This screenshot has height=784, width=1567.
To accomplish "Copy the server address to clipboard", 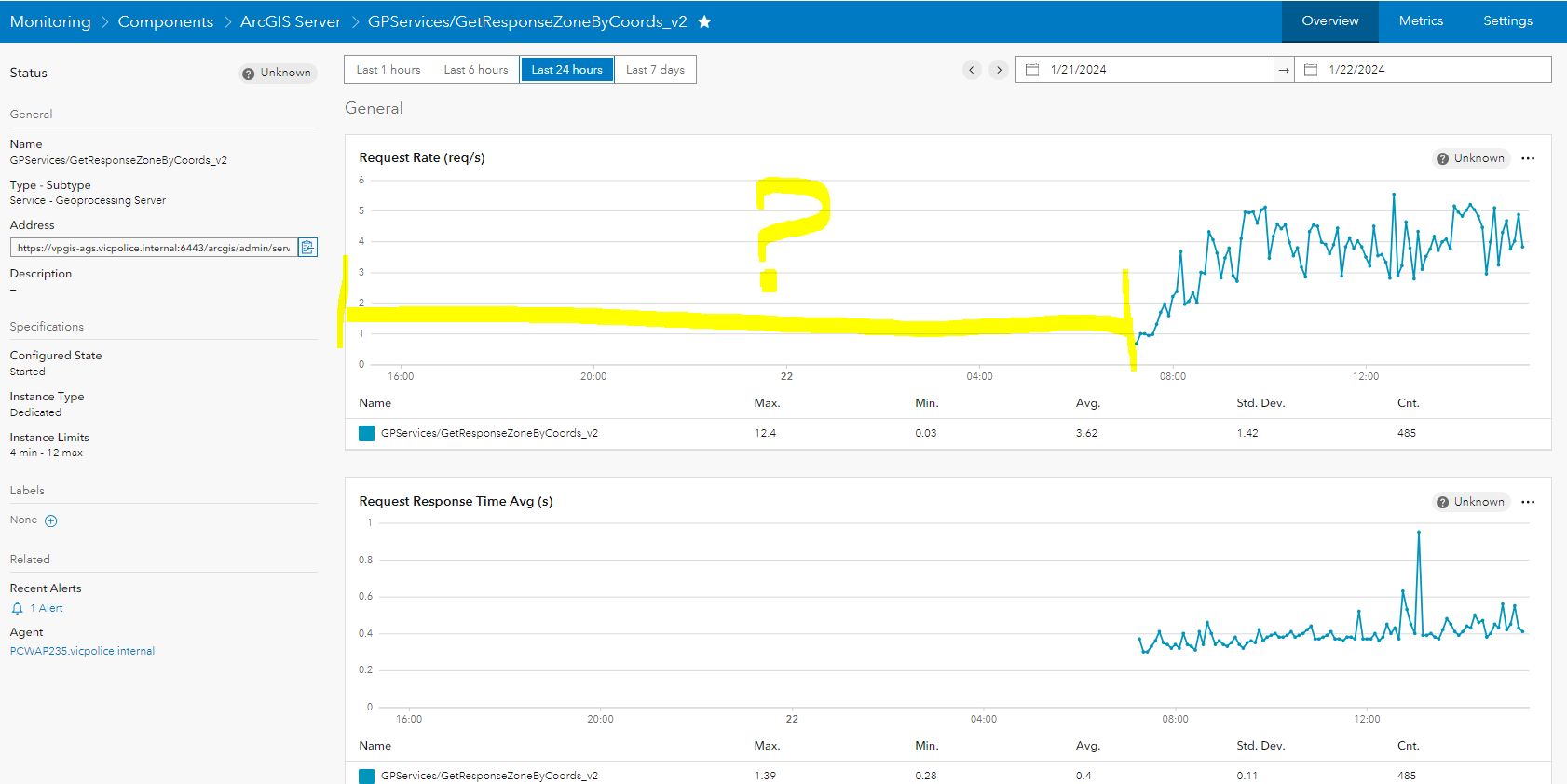I will (307, 247).
